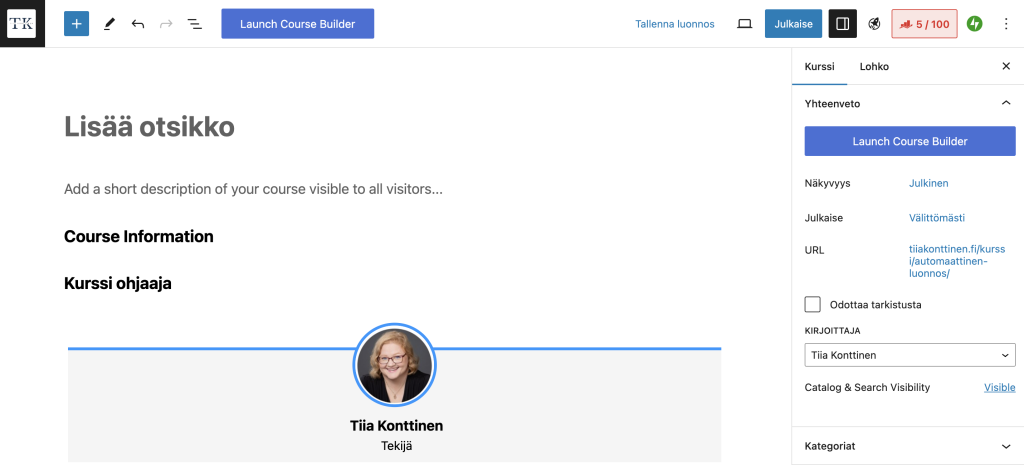Click the TK site logo icon
Image resolution: width=1024 pixels, height=465 pixels.
point(22,23)
